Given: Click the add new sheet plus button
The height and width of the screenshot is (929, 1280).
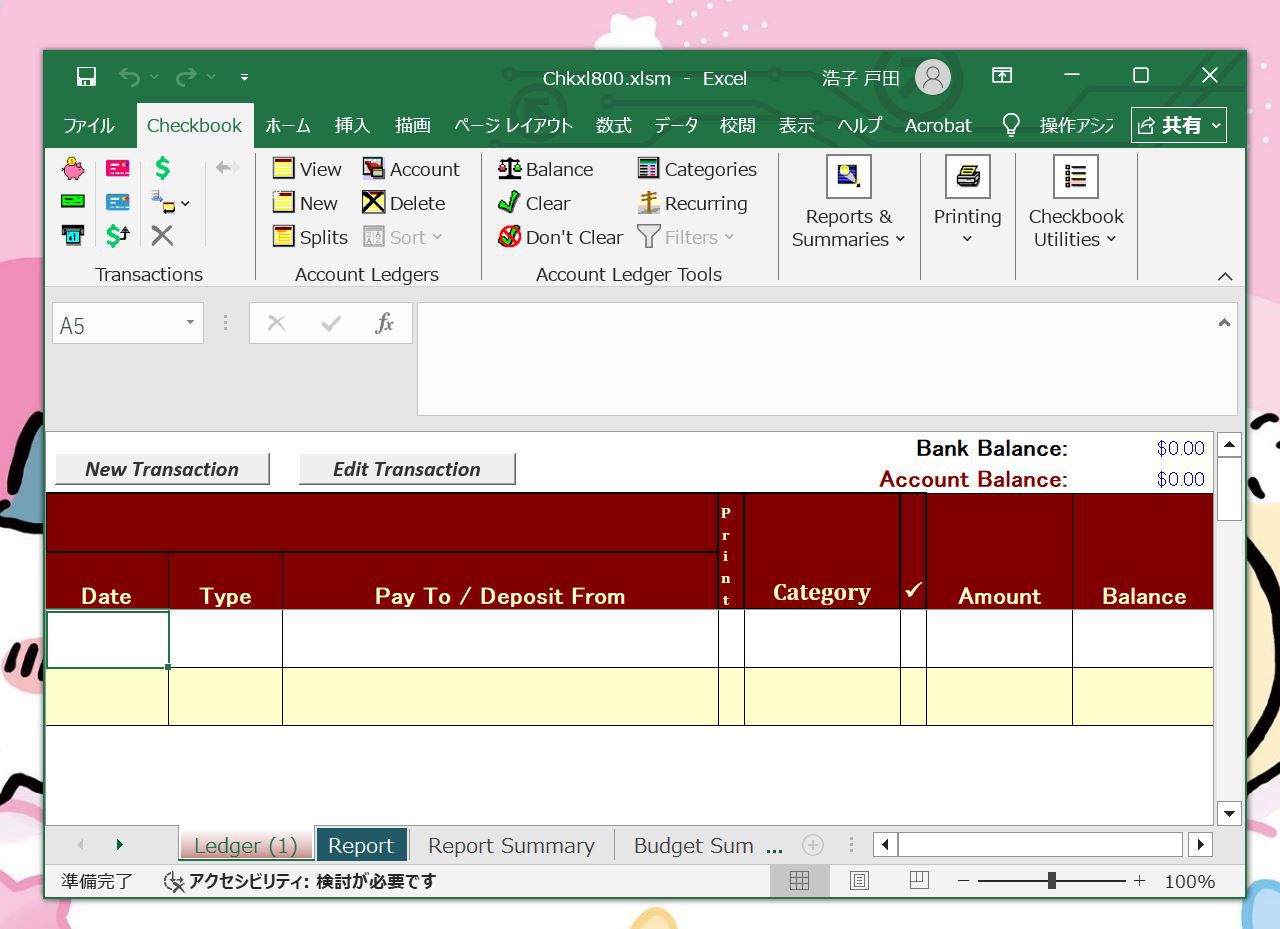Looking at the screenshot, I should coord(813,845).
